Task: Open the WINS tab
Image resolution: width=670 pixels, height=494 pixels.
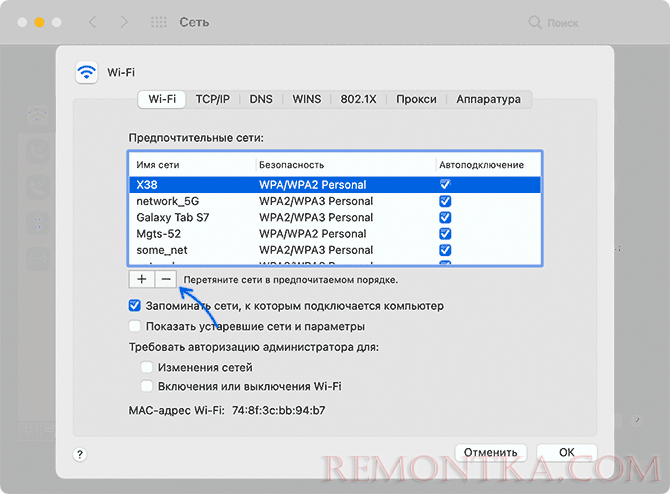Action: click(306, 99)
